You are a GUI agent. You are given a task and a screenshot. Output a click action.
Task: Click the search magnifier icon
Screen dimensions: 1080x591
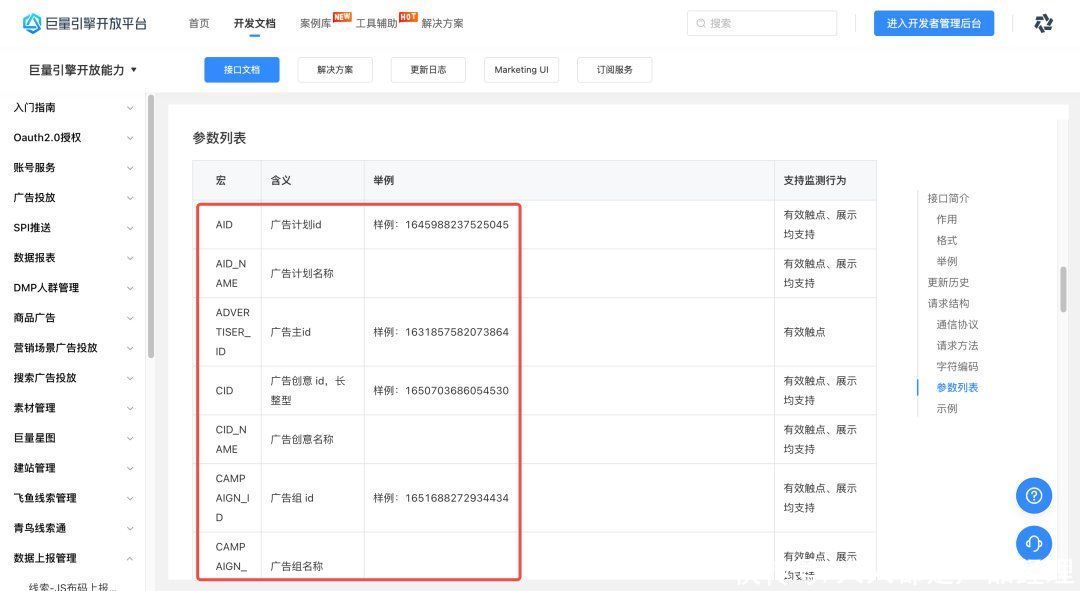(x=700, y=23)
